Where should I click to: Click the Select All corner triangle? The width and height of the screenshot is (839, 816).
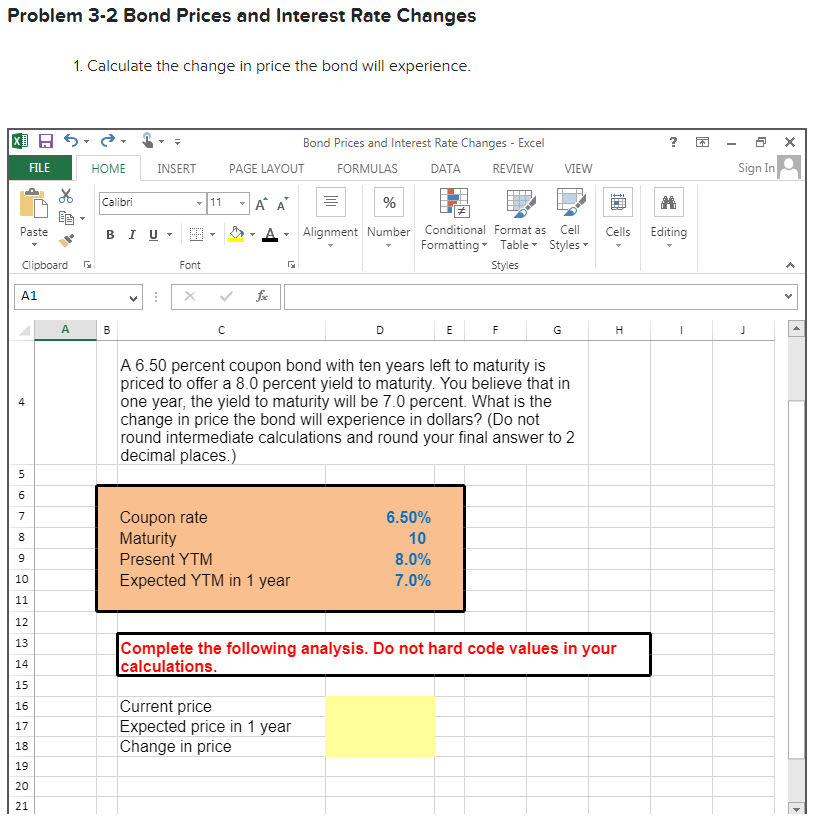(24, 330)
